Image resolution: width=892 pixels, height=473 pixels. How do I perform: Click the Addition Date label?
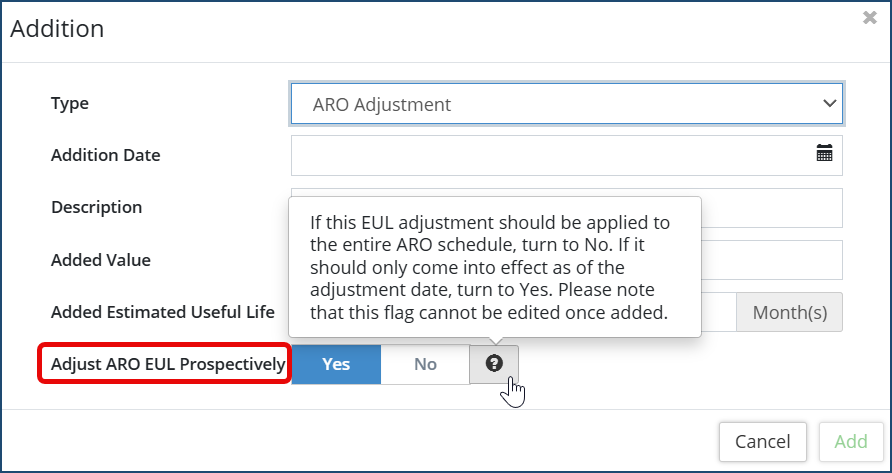pyautogui.click(x=105, y=155)
